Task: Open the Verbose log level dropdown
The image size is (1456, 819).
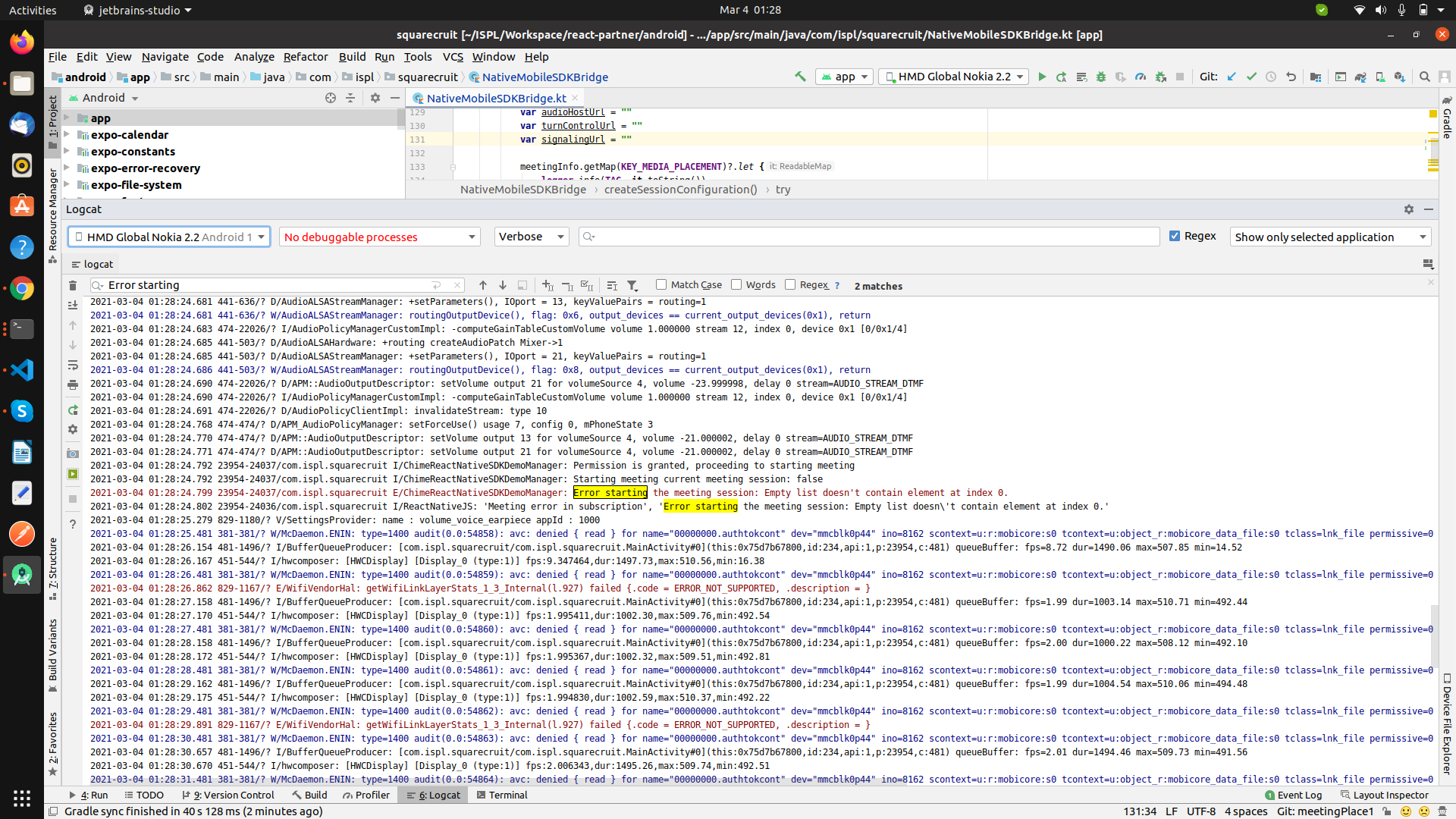Action: tap(532, 237)
